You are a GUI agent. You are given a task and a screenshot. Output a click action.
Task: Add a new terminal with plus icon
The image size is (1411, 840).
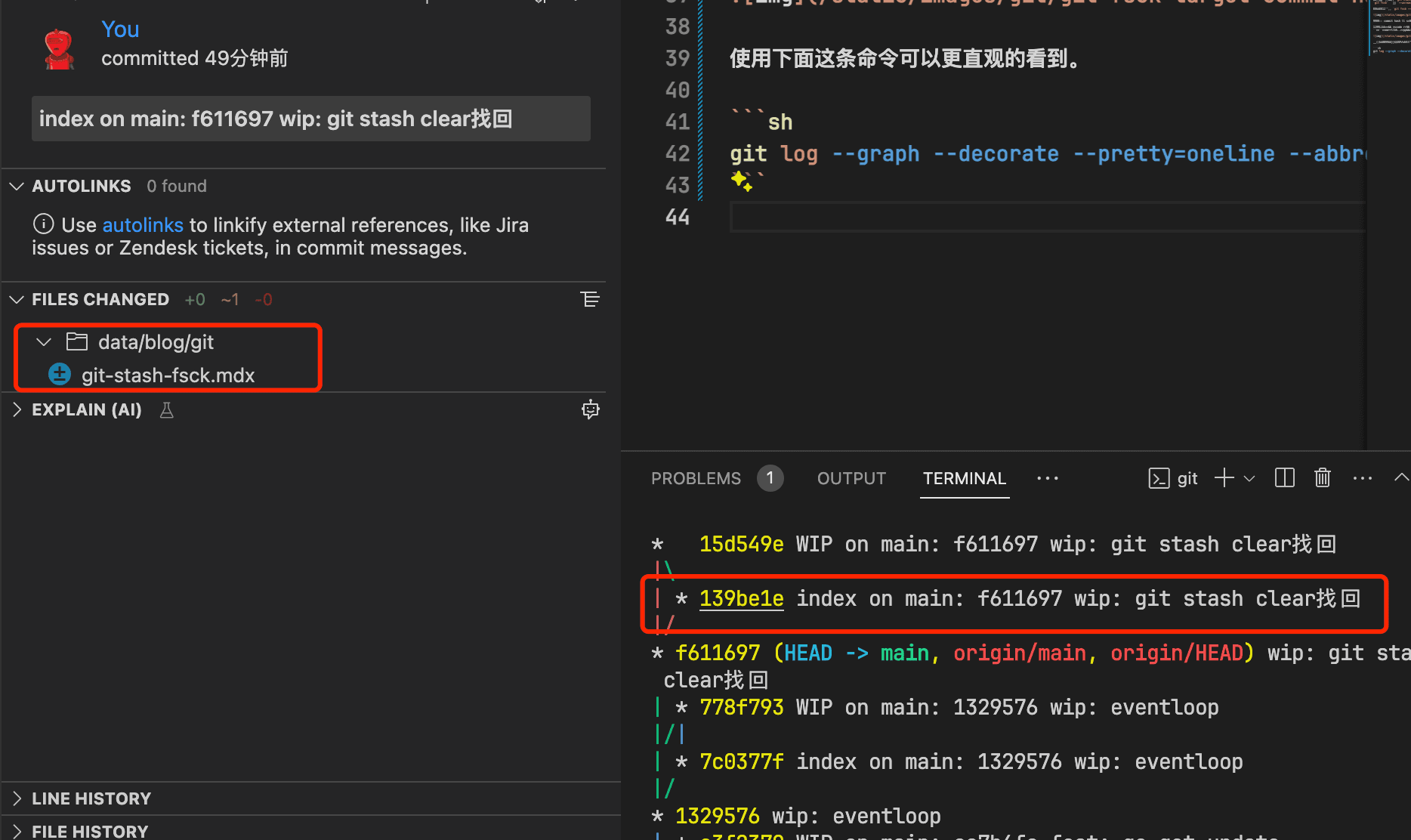click(x=1224, y=478)
